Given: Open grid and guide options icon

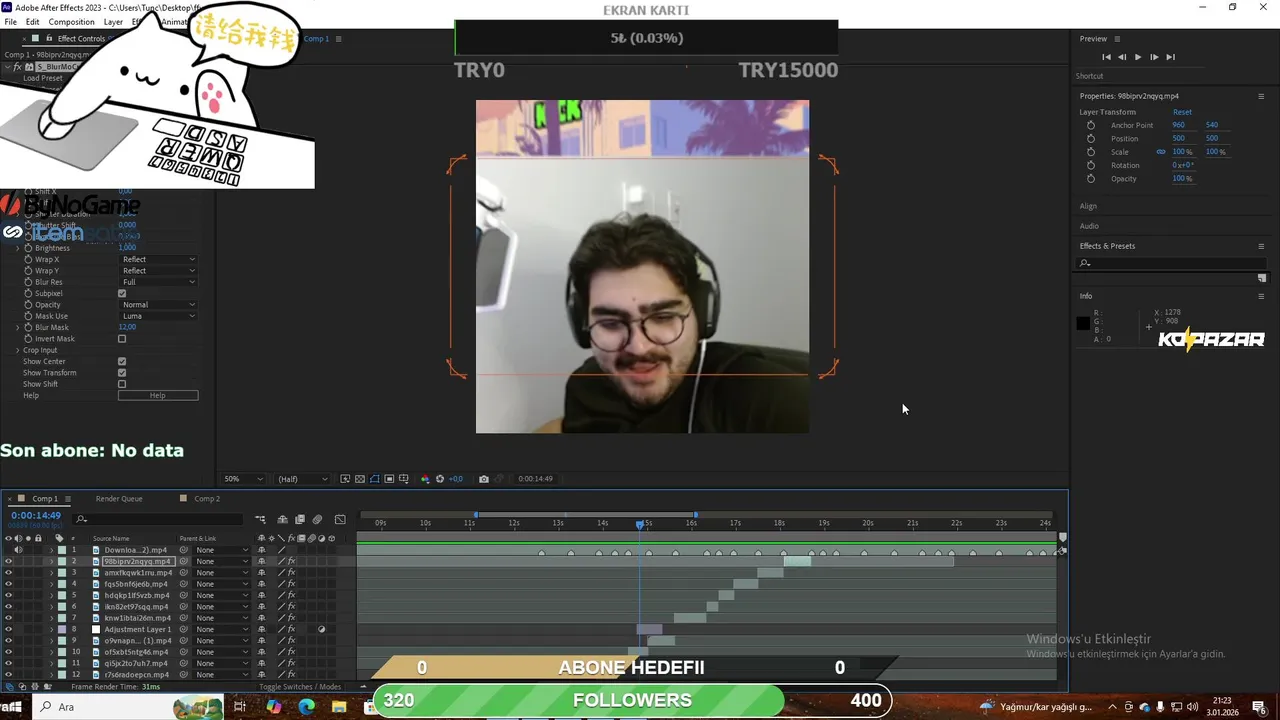Looking at the screenshot, I should tap(404, 479).
